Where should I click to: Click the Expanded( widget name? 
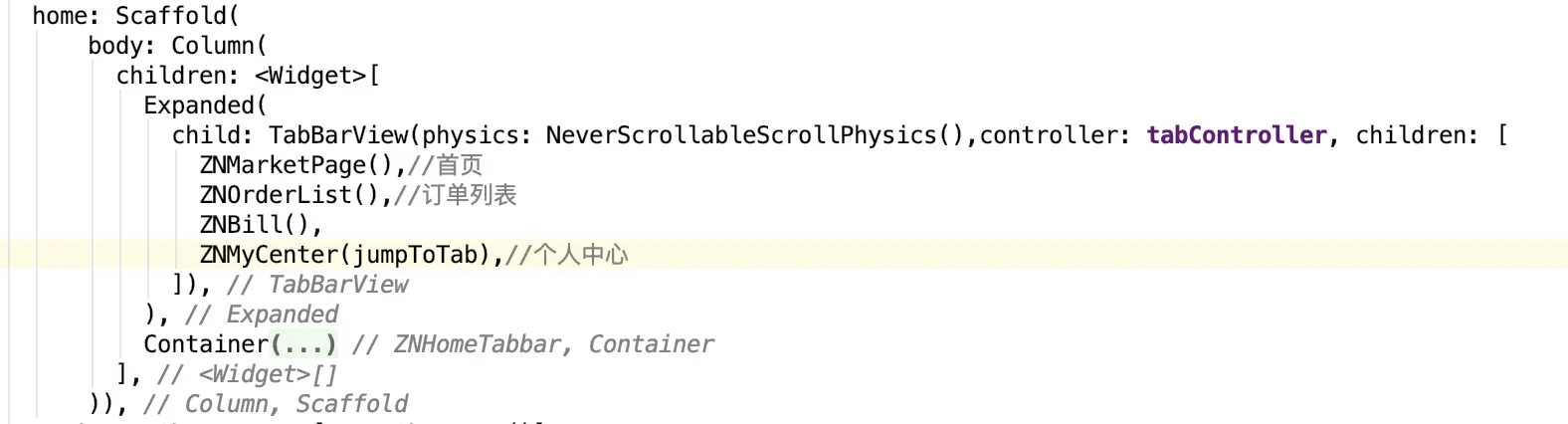205,106
